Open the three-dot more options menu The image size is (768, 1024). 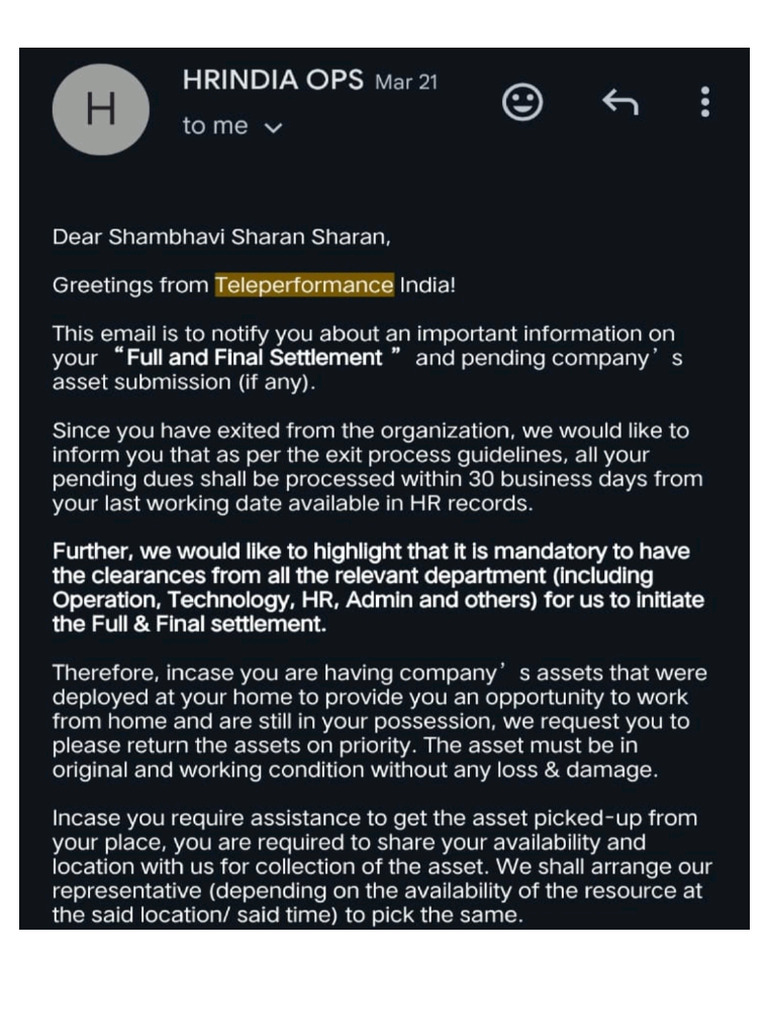coord(705,102)
